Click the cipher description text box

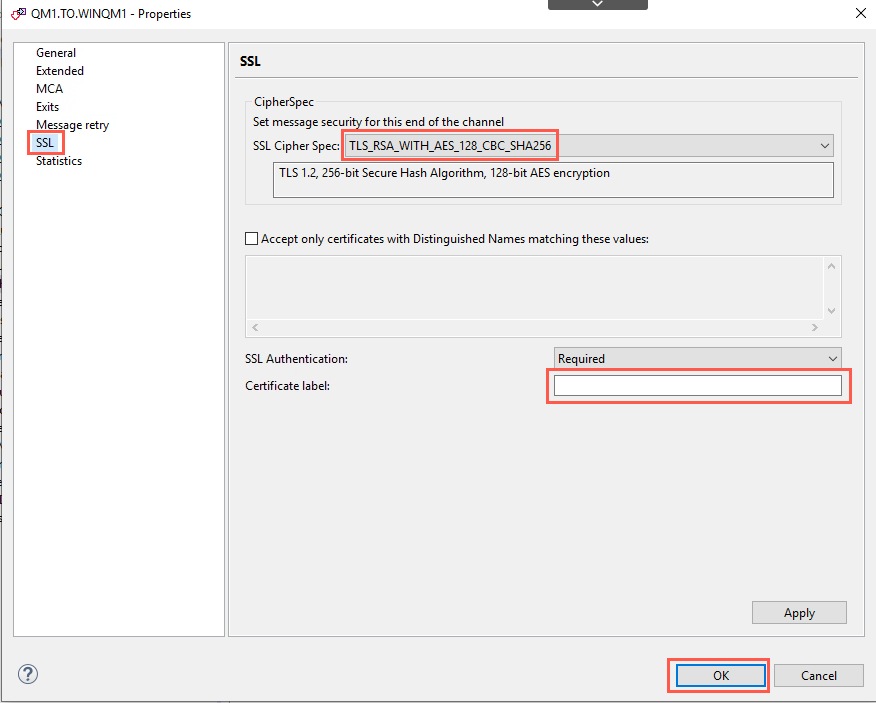point(553,179)
